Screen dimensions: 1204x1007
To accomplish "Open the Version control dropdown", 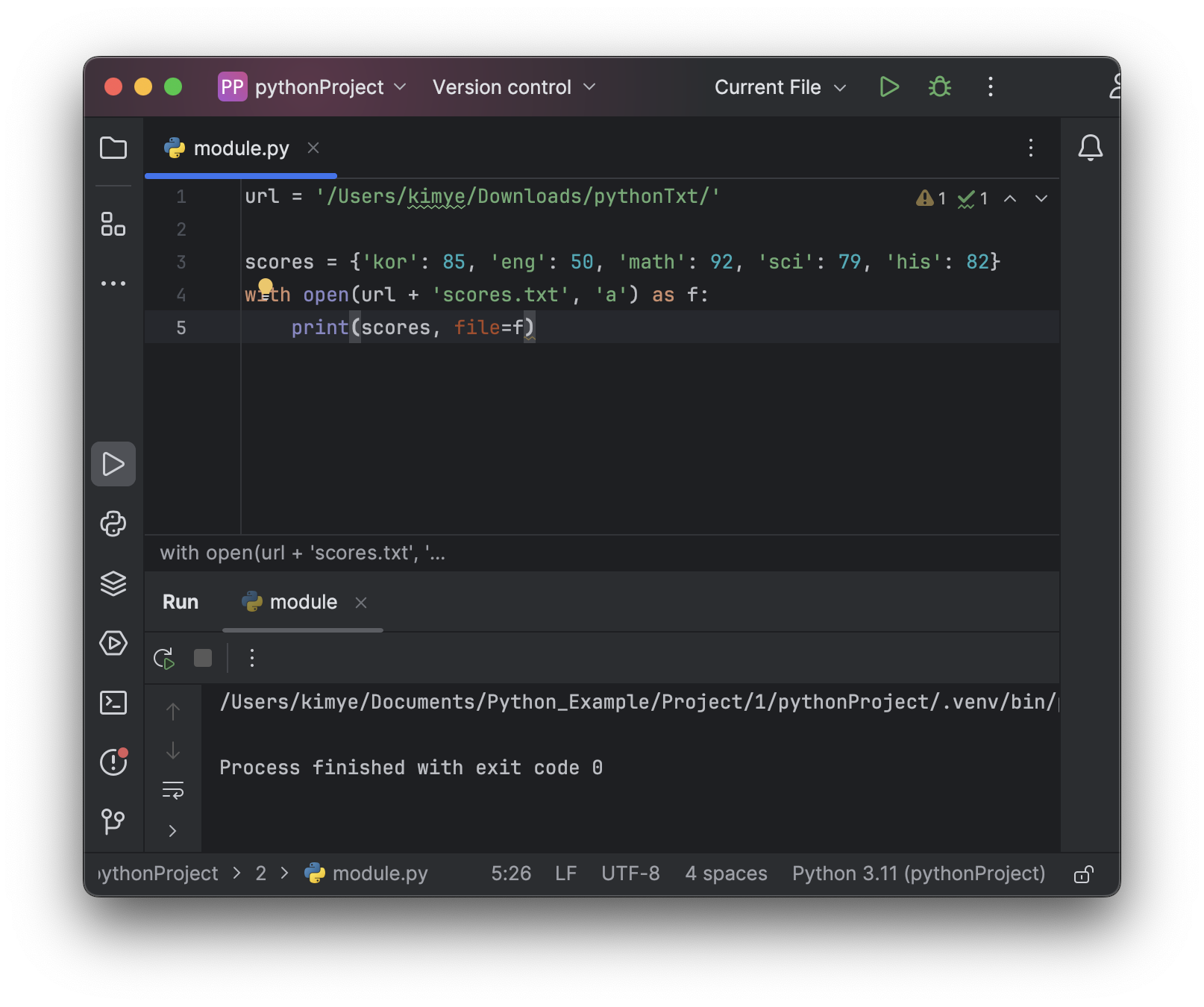I will click(x=514, y=87).
